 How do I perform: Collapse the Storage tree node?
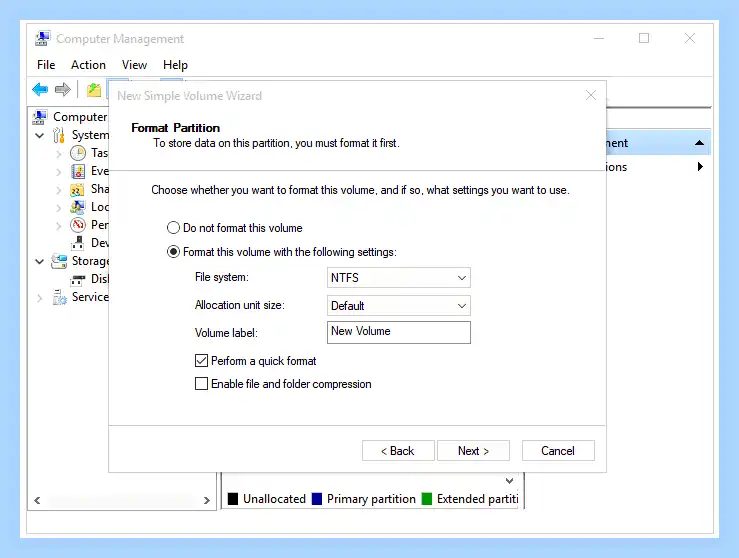pyautogui.click(x=40, y=261)
